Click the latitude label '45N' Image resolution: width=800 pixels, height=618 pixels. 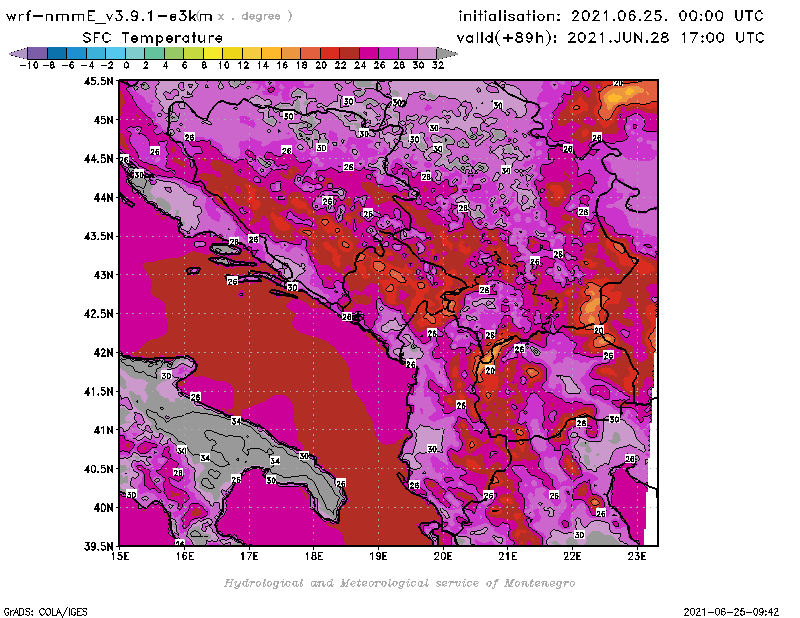[103, 120]
